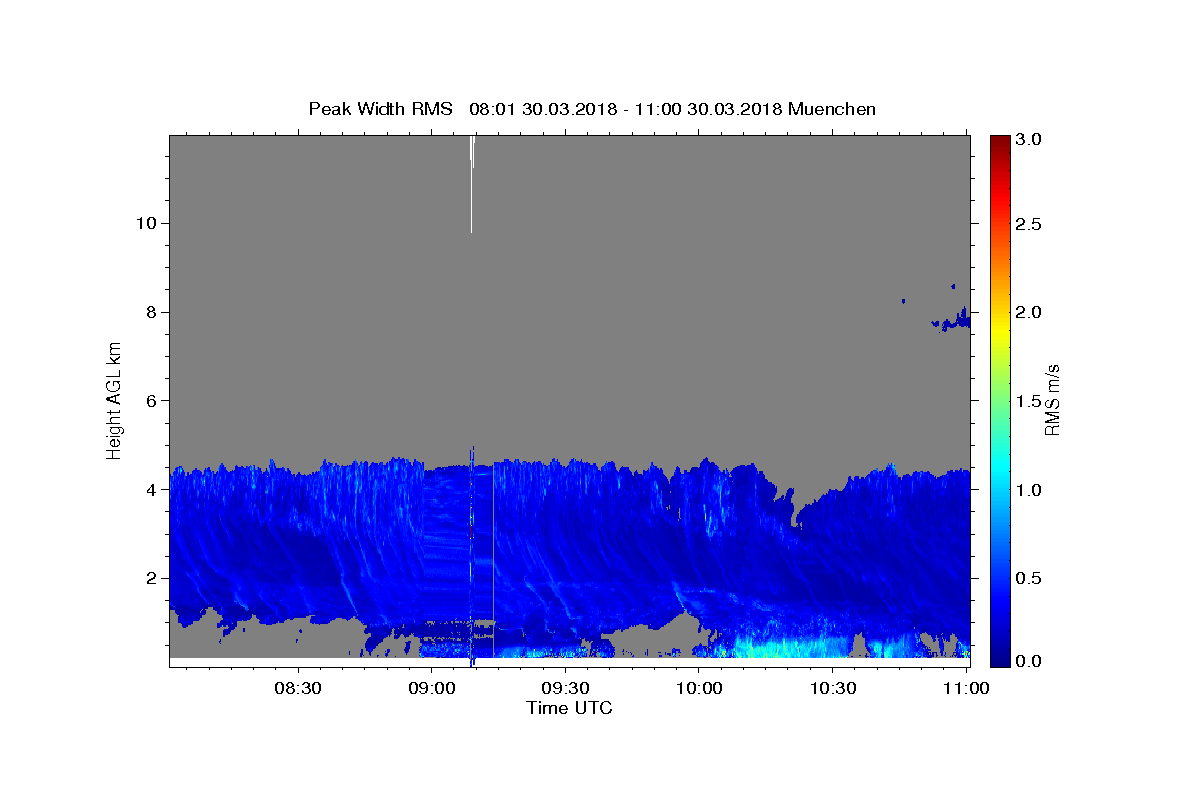Click the colorbar value 0.5
1200x800 pixels.
tap(1029, 578)
